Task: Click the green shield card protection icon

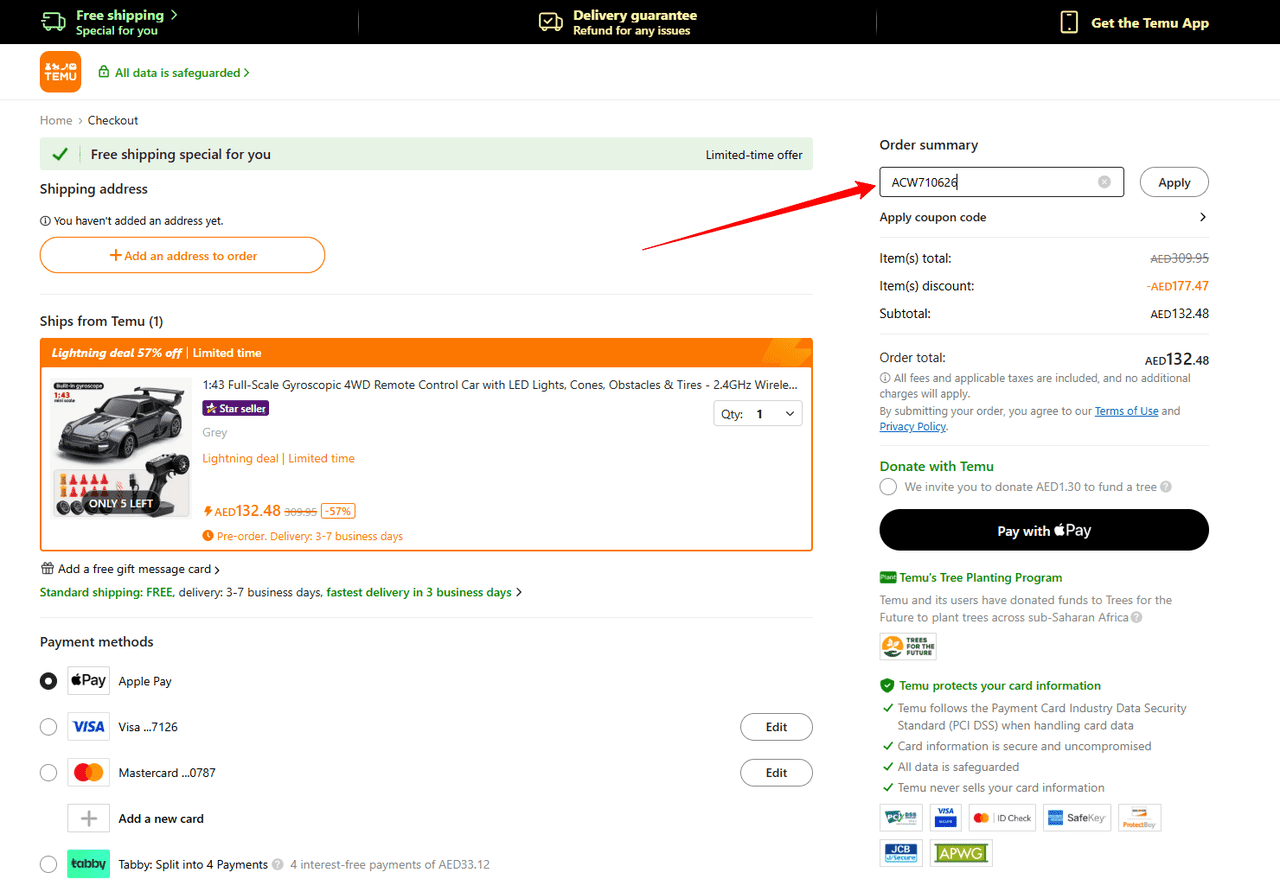Action: [x=887, y=686]
